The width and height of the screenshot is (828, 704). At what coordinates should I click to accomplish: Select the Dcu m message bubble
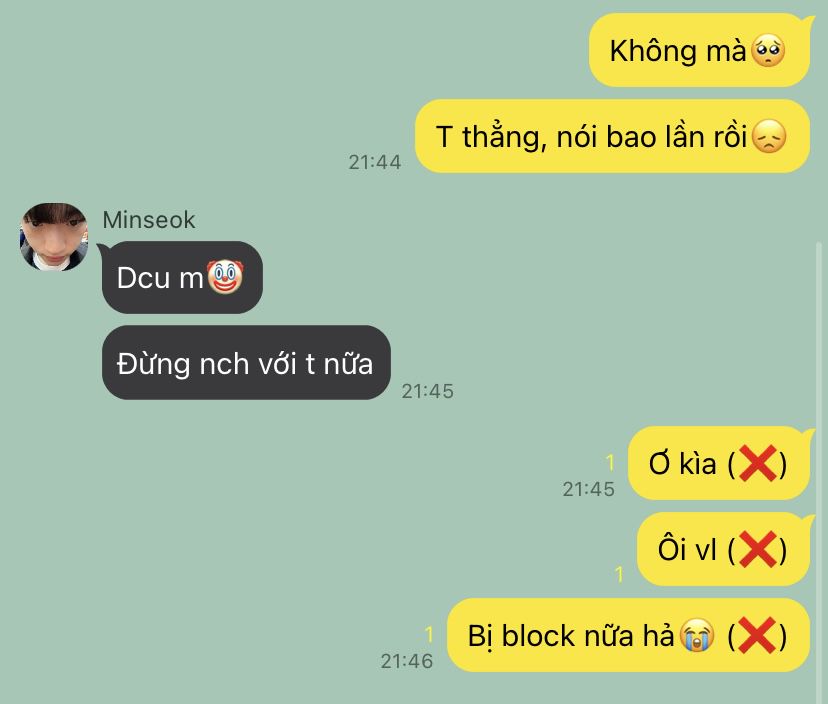(182, 277)
